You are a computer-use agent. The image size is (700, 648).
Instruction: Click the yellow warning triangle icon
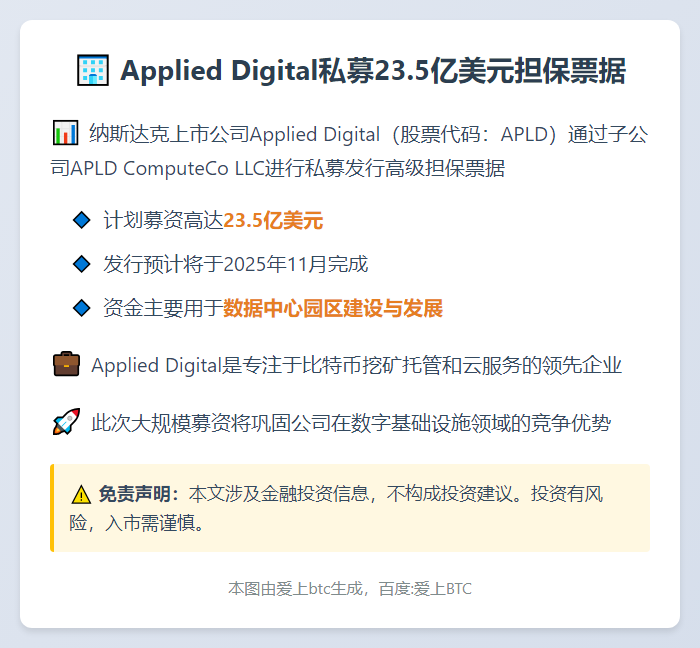coord(81,494)
